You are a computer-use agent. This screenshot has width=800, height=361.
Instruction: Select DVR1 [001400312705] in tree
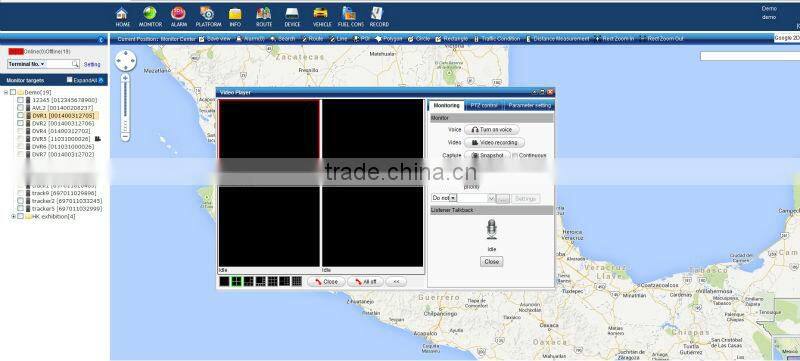[63, 116]
